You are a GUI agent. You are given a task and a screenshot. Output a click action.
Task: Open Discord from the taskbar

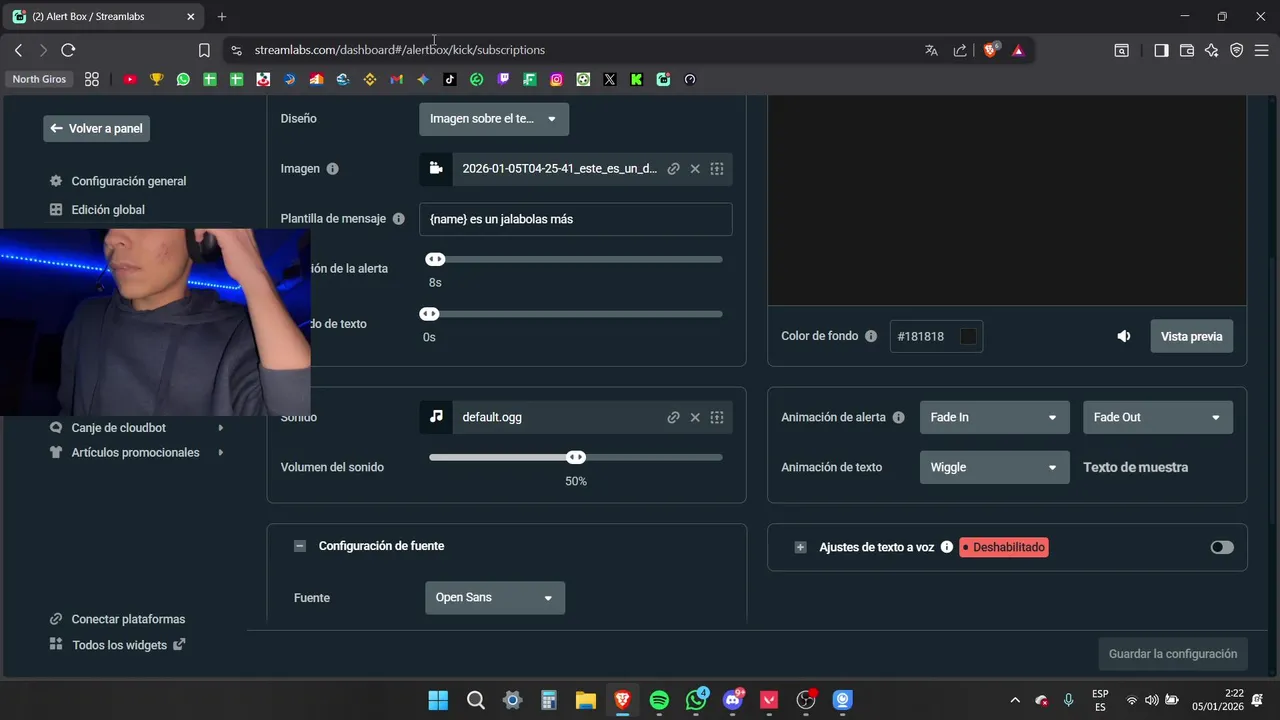point(733,700)
